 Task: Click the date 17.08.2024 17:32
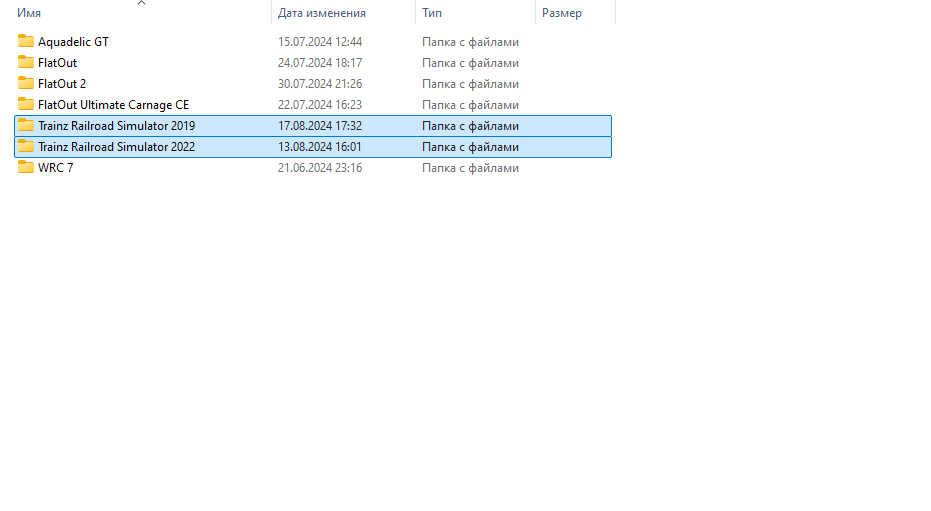(320, 126)
